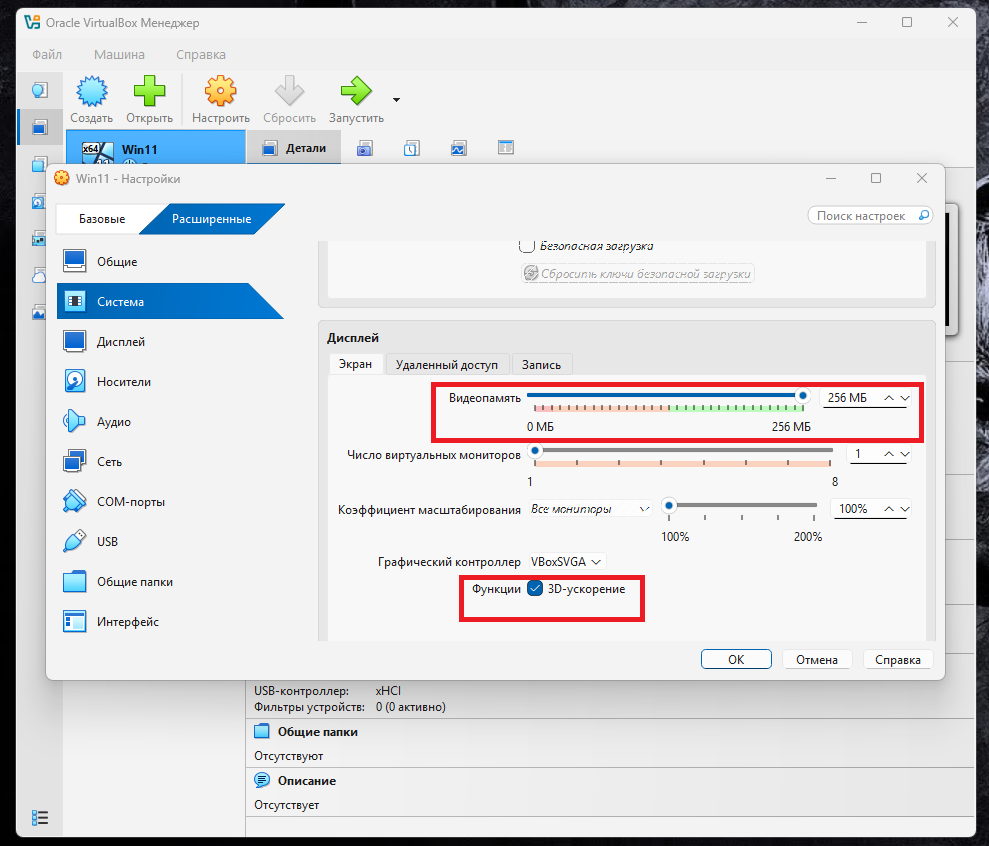The image size is (989, 846).
Task: Switch to Базовые settings mode
Action: 102,219
